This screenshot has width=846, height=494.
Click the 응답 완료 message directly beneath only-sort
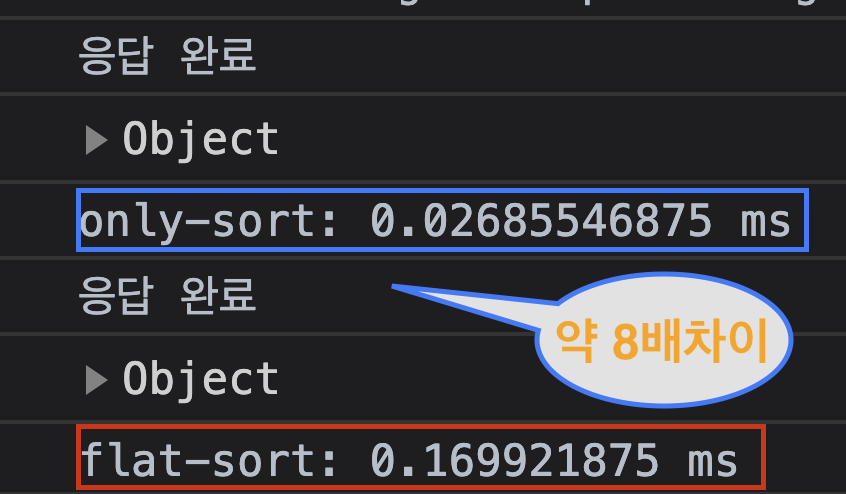click(167, 296)
